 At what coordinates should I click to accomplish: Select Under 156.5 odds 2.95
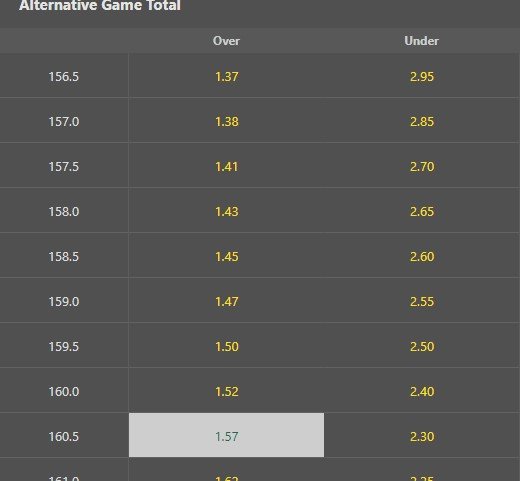coord(422,76)
